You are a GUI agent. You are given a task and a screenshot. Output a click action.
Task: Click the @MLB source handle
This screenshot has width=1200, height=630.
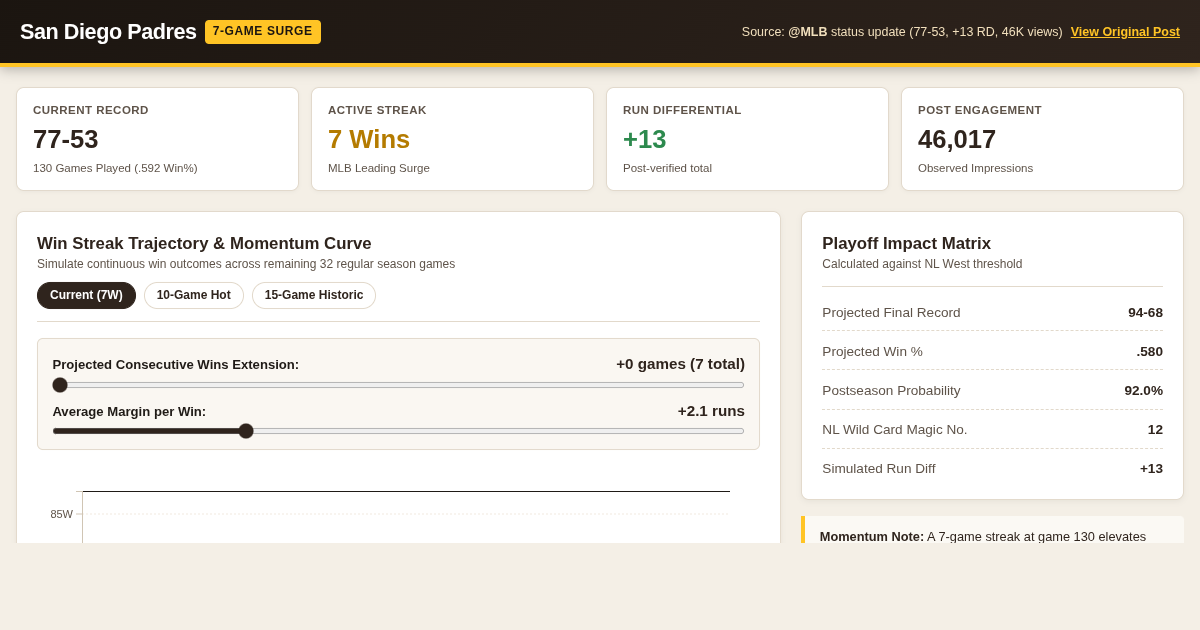point(808,32)
